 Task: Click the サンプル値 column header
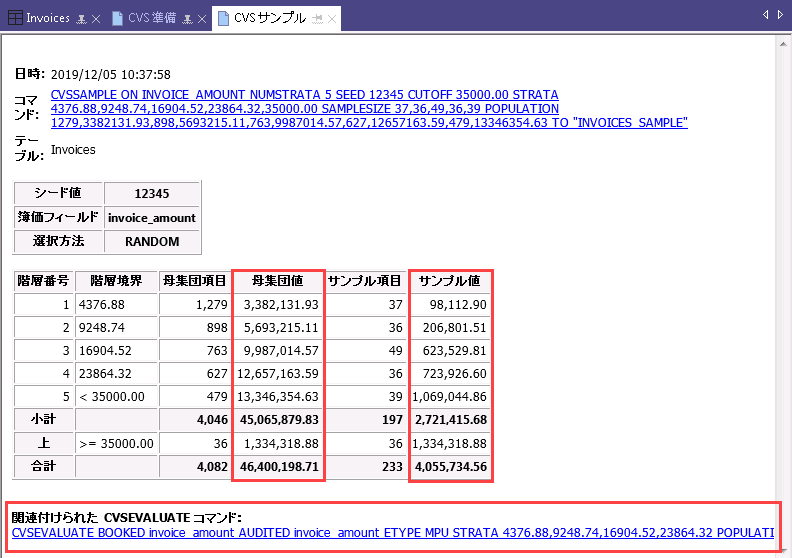(x=450, y=281)
